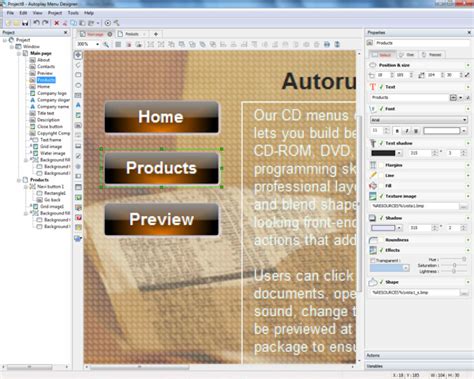Select Company logo in the project tree

point(52,93)
